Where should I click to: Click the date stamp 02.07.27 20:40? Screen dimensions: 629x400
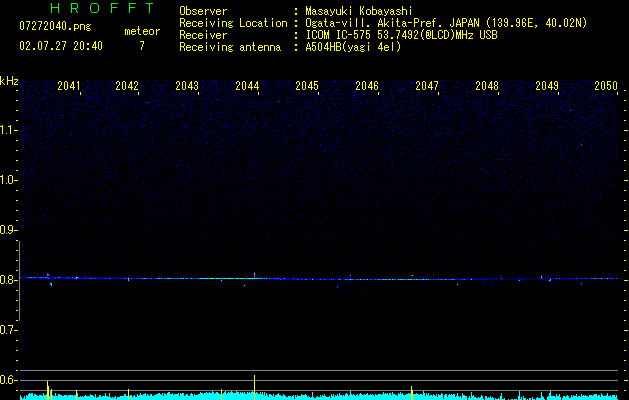tap(61, 46)
